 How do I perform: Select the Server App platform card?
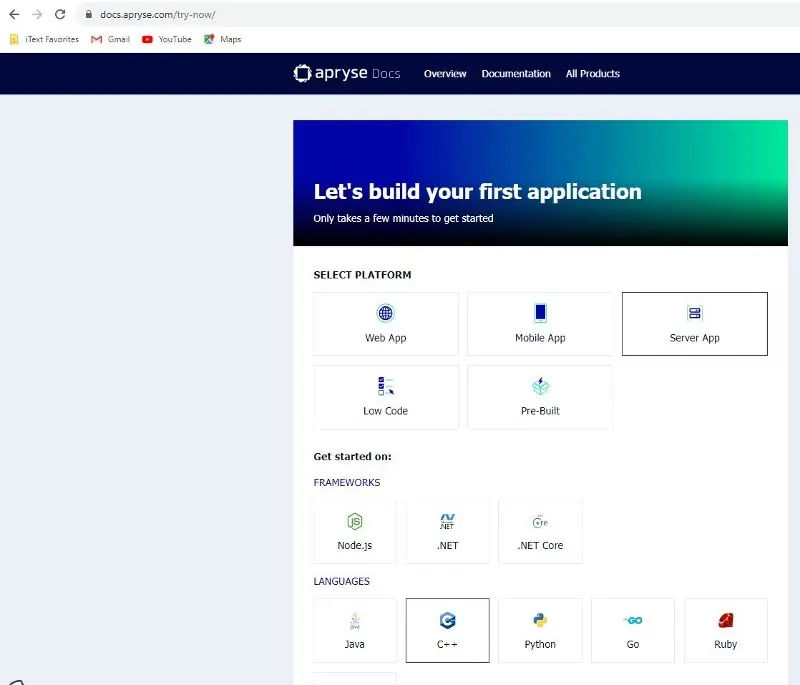(694, 324)
